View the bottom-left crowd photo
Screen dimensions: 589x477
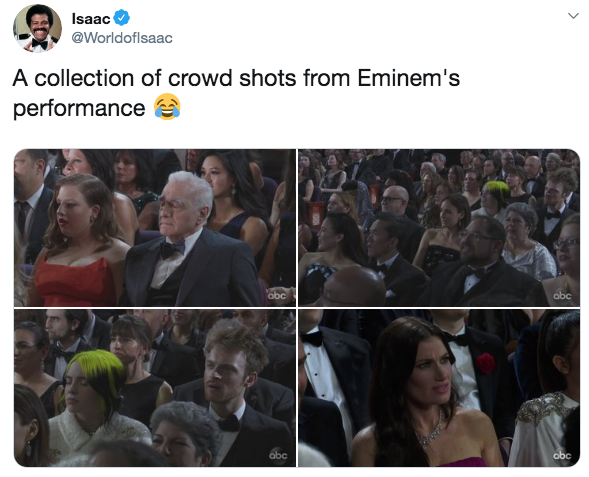point(155,388)
